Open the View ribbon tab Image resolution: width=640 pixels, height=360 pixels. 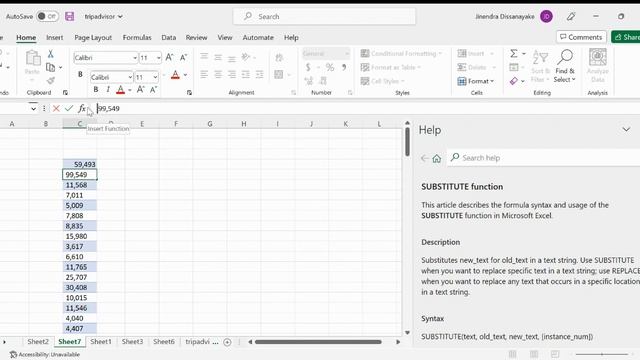click(224, 38)
